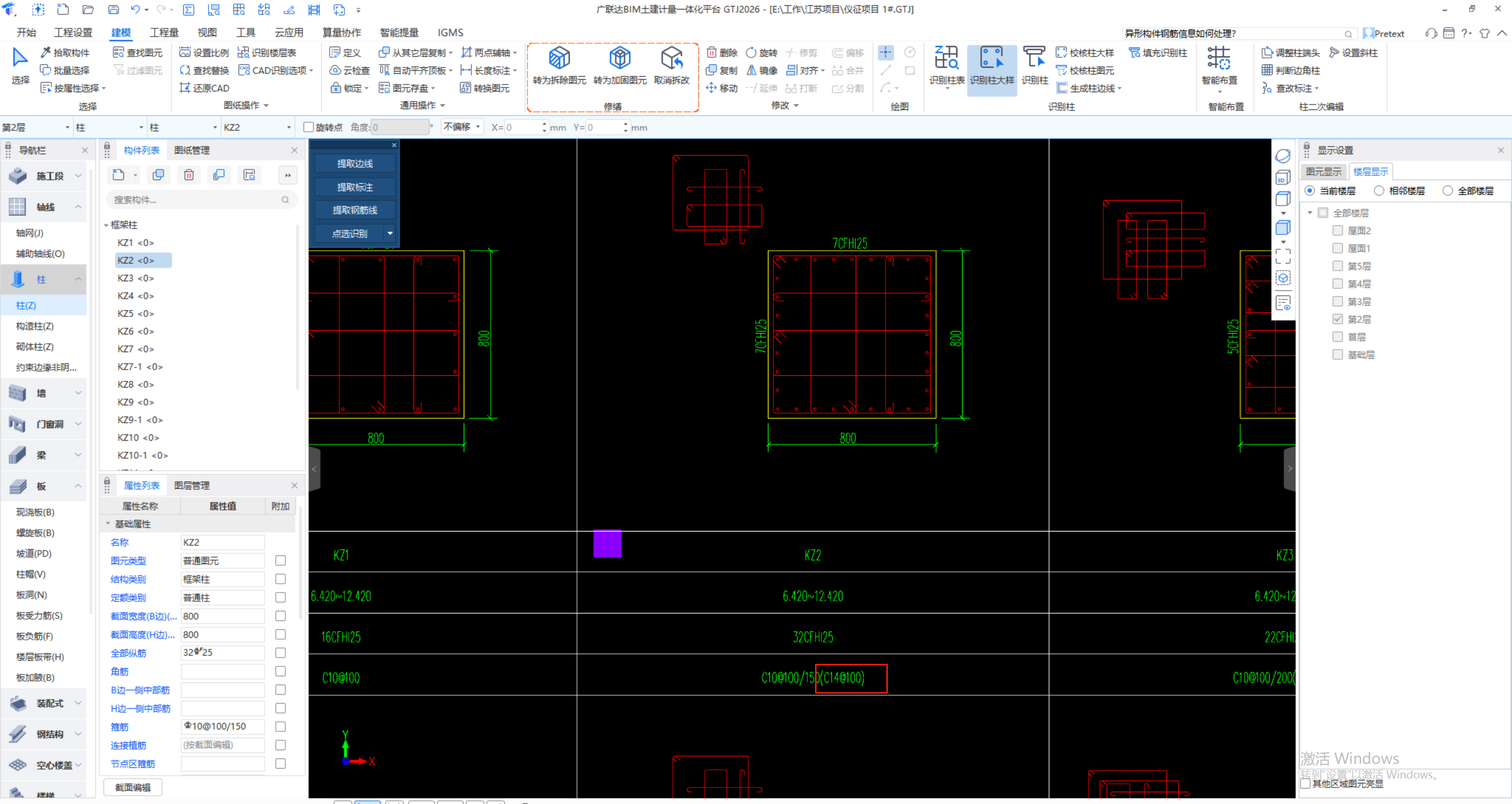Click the 3D view icon beside canvas

pyautogui.click(x=1282, y=177)
